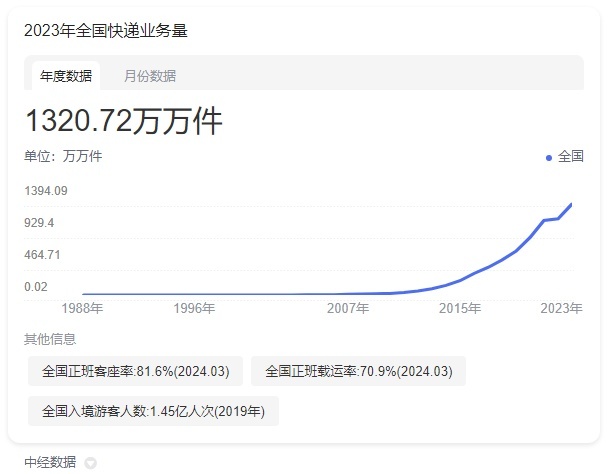The image size is (612, 474).
Task: Click the line chart peak at 2023
Action: point(571,204)
